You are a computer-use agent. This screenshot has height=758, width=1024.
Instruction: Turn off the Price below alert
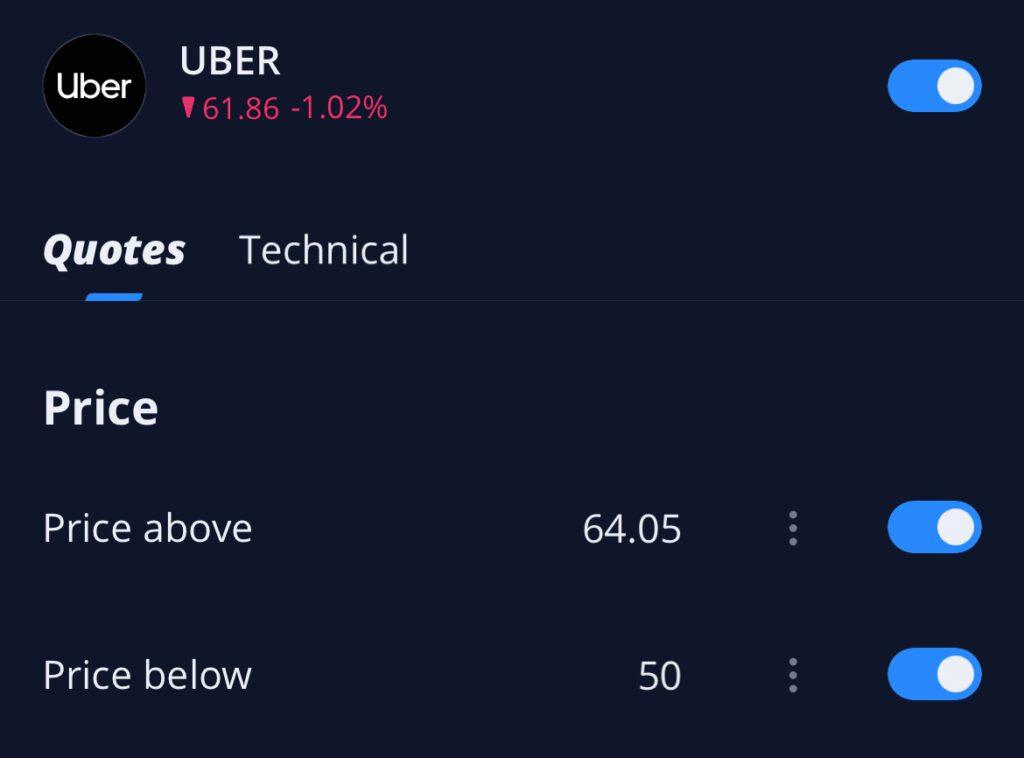[934, 675]
